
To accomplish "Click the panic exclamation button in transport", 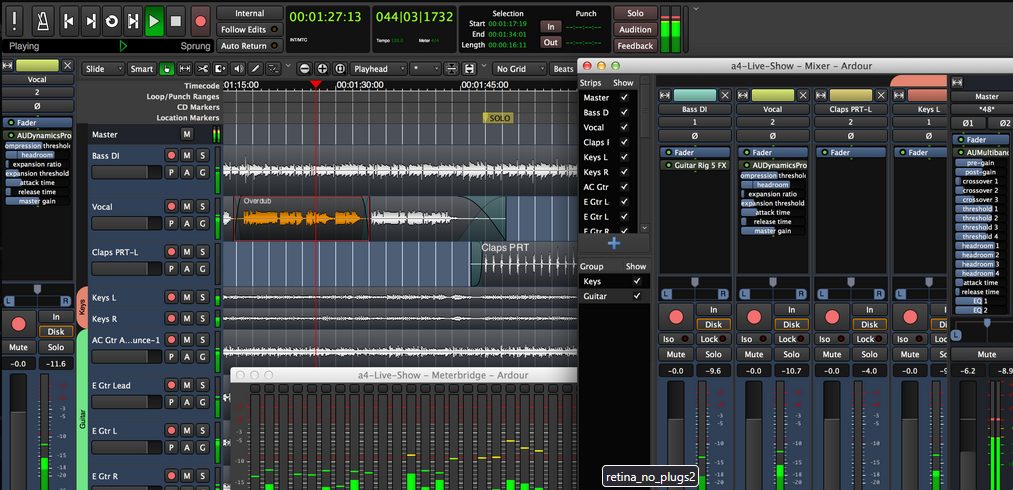I will click(x=16, y=21).
